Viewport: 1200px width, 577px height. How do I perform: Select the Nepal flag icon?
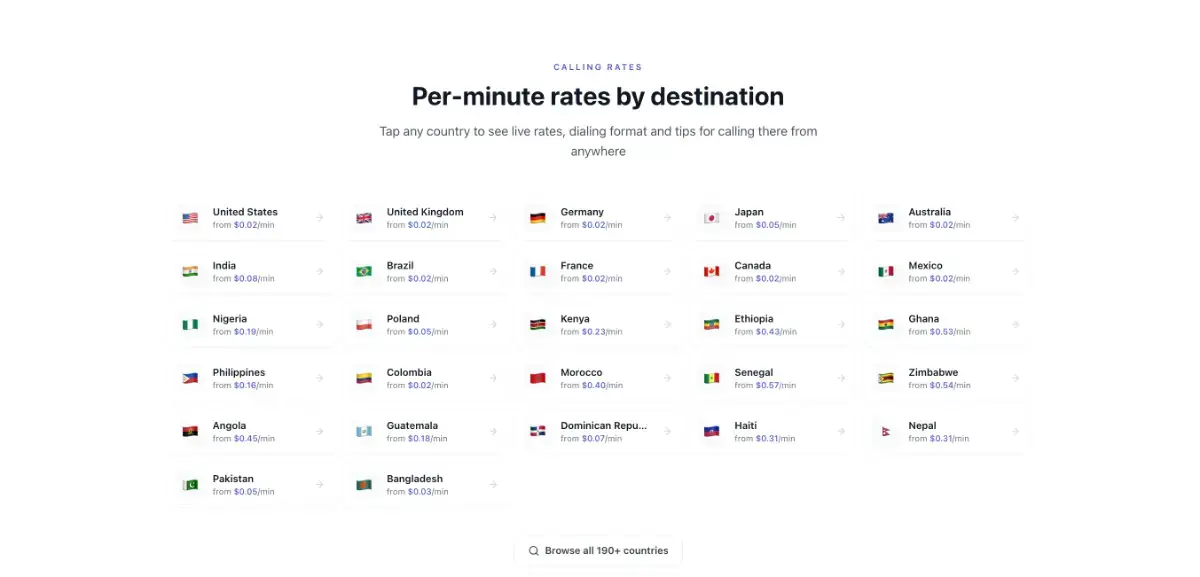click(x=886, y=432)
